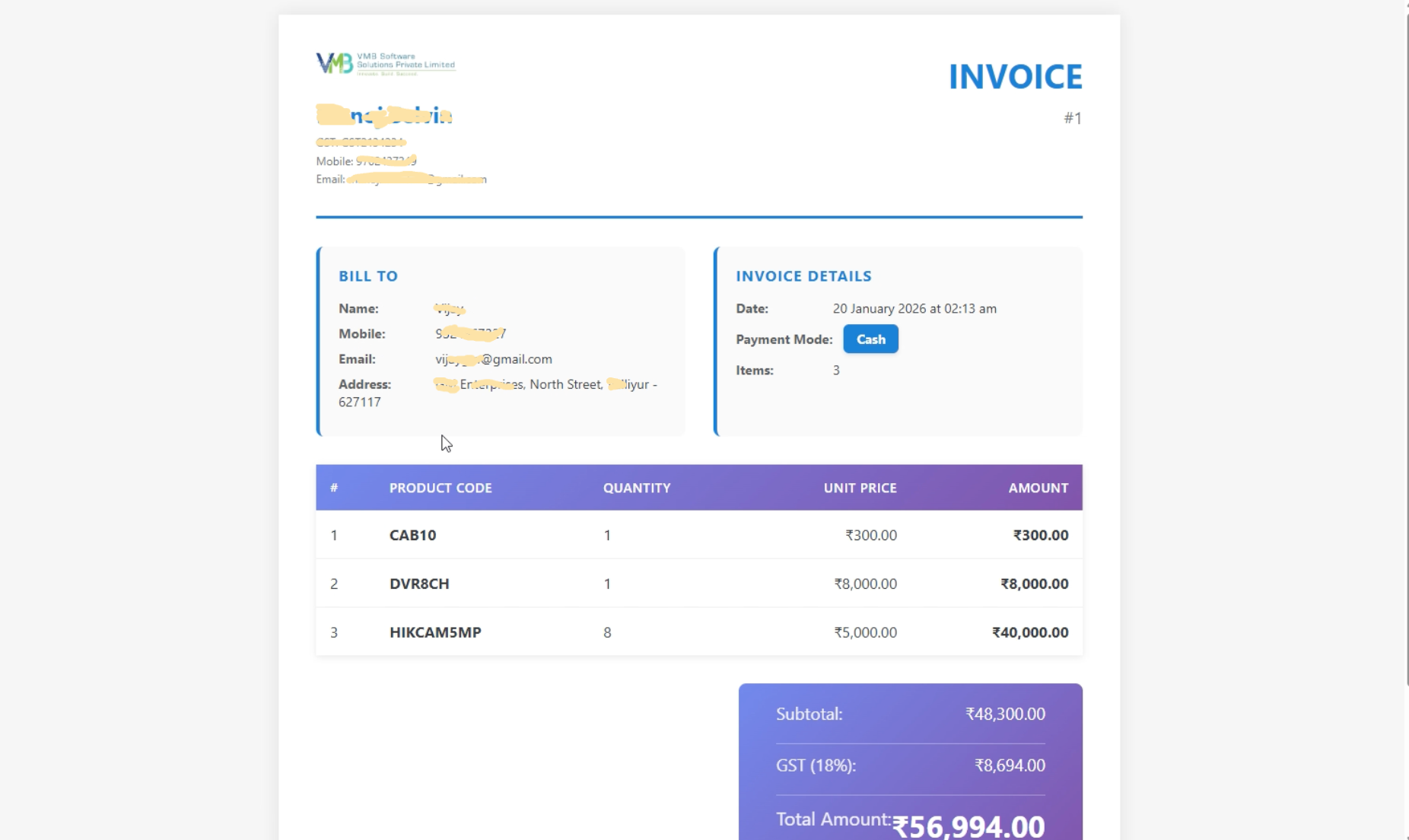Image resolution: width=1409 pixels, height=840 pixels.
Task: Select the PRODUCT CODE column header
Action: (440, 488)
